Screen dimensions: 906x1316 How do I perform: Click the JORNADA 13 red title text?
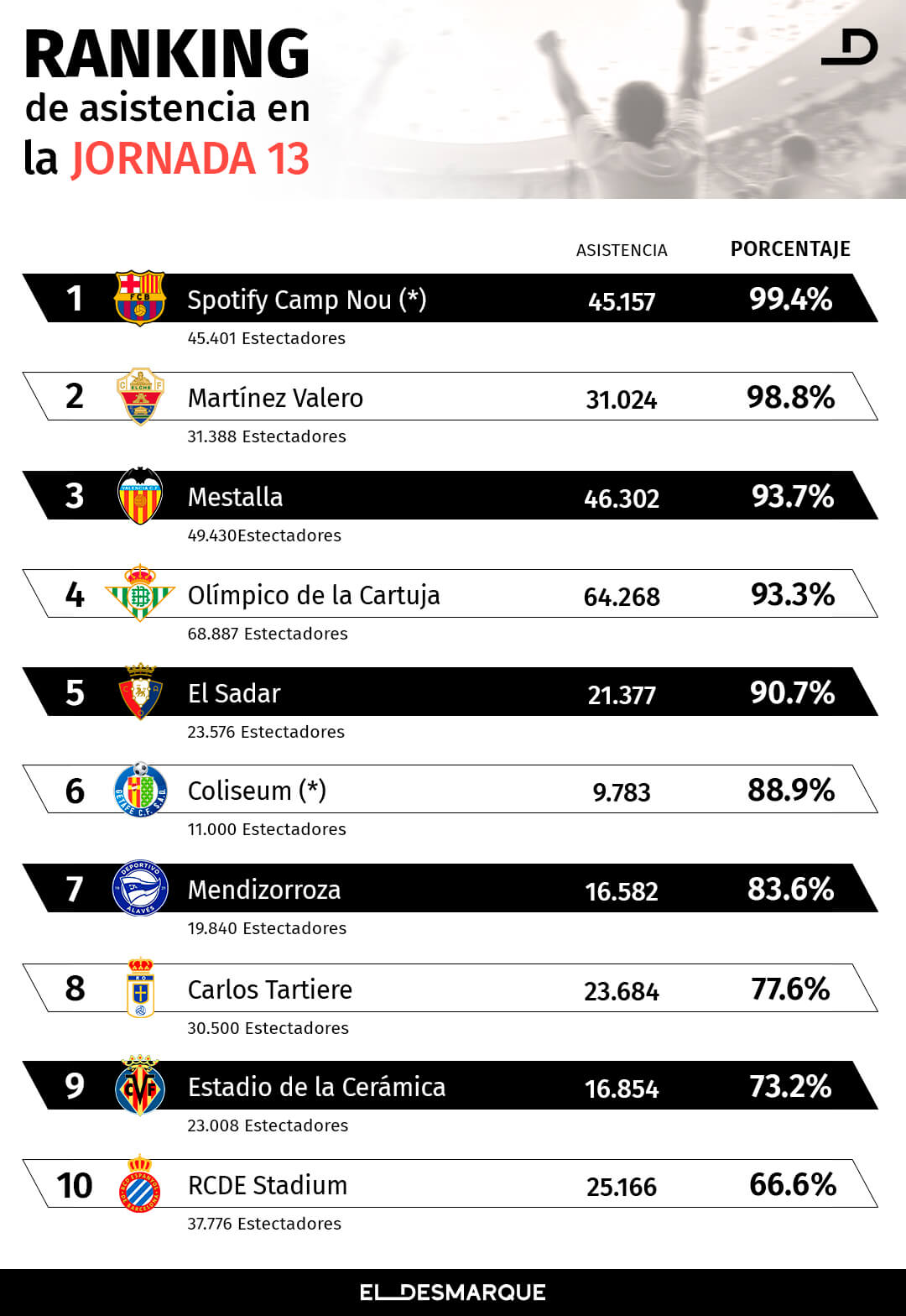point(190,159)
